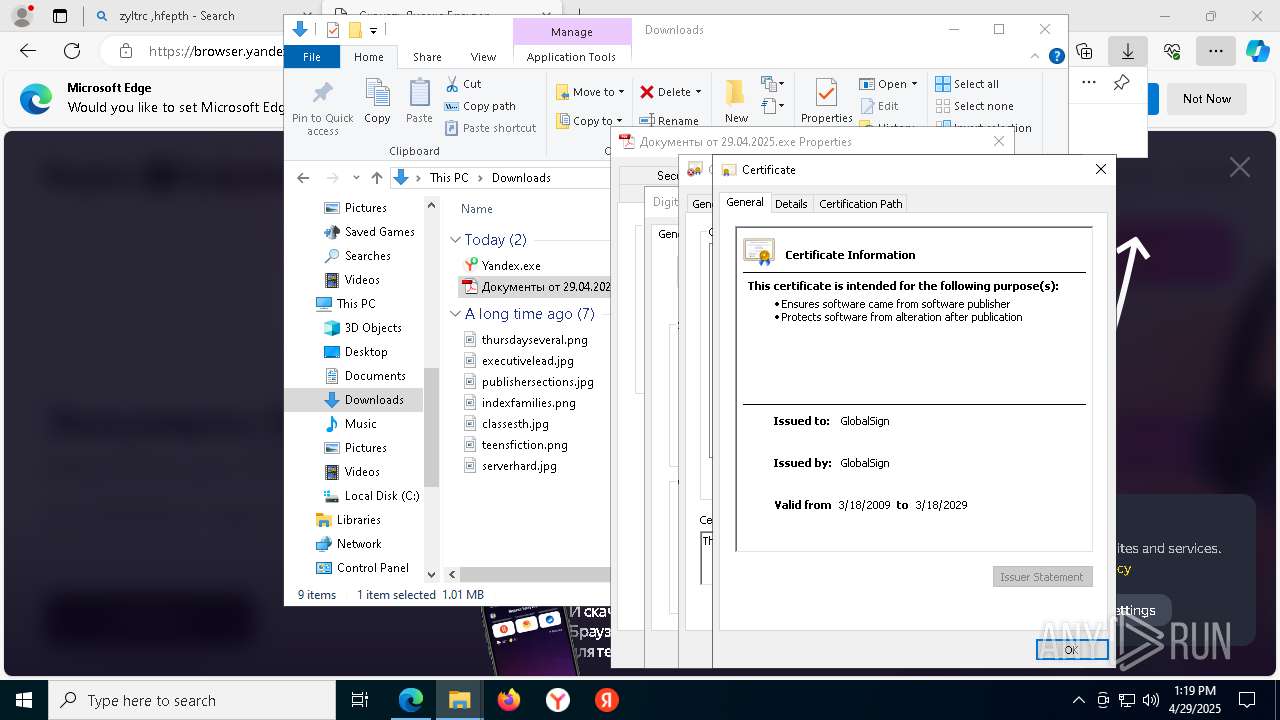1280x720 pixels.
Task: Switch to the Home ribbon tab
Action: tap(369, 57)
